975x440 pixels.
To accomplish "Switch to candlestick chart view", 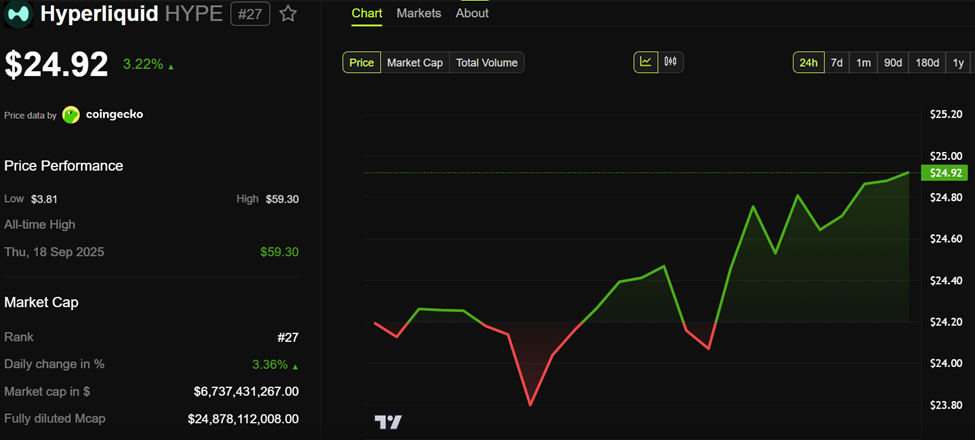I will tap(670, 62).
